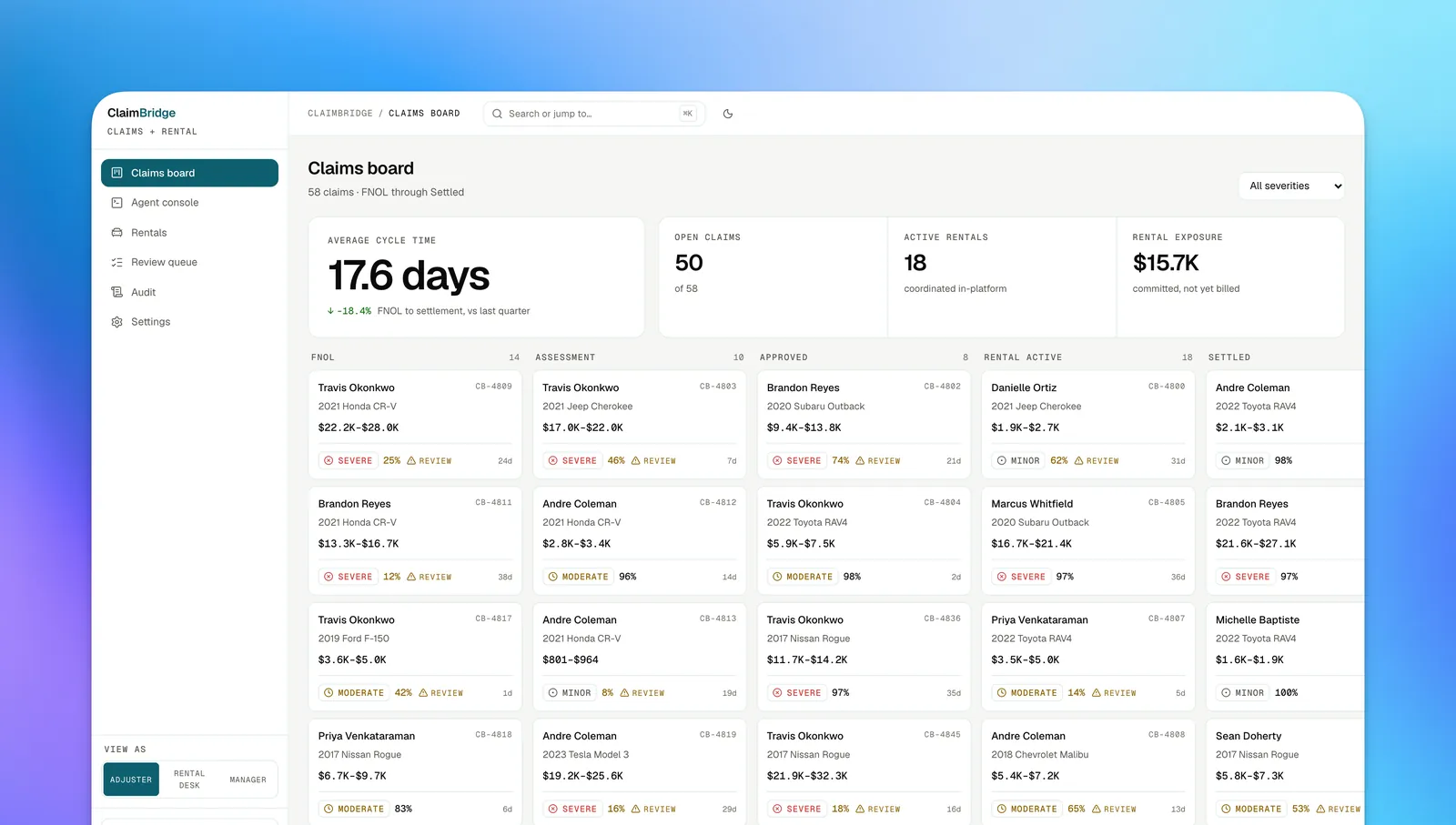The height and width of the screenshot is (825, 1456).
Task: Click review warning icon on CB-4845
Action: pos(860,809)
